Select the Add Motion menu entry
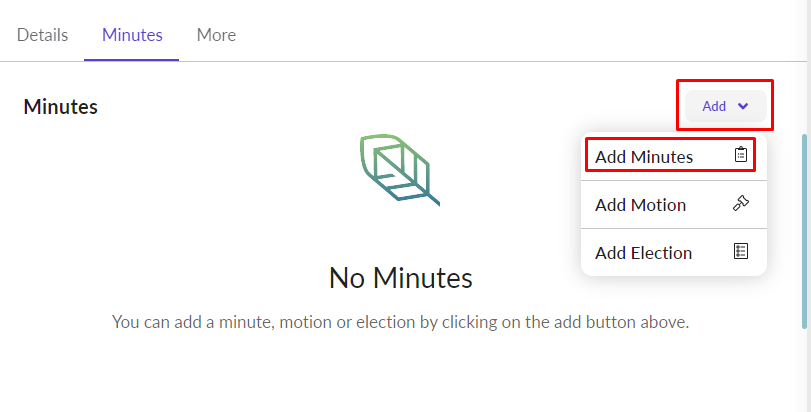Screen dimensions: 811x412 pos(640,205)
